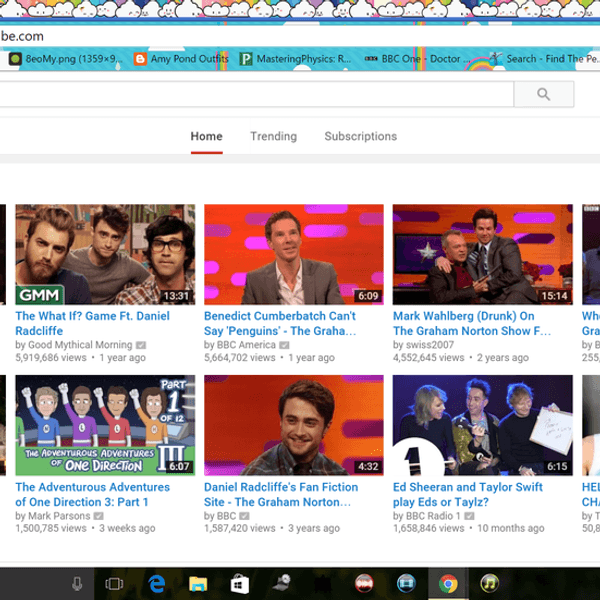Click the '1,500,785 views' text
The height and width of the screenshot is (600, 600).
click(51, 528)
